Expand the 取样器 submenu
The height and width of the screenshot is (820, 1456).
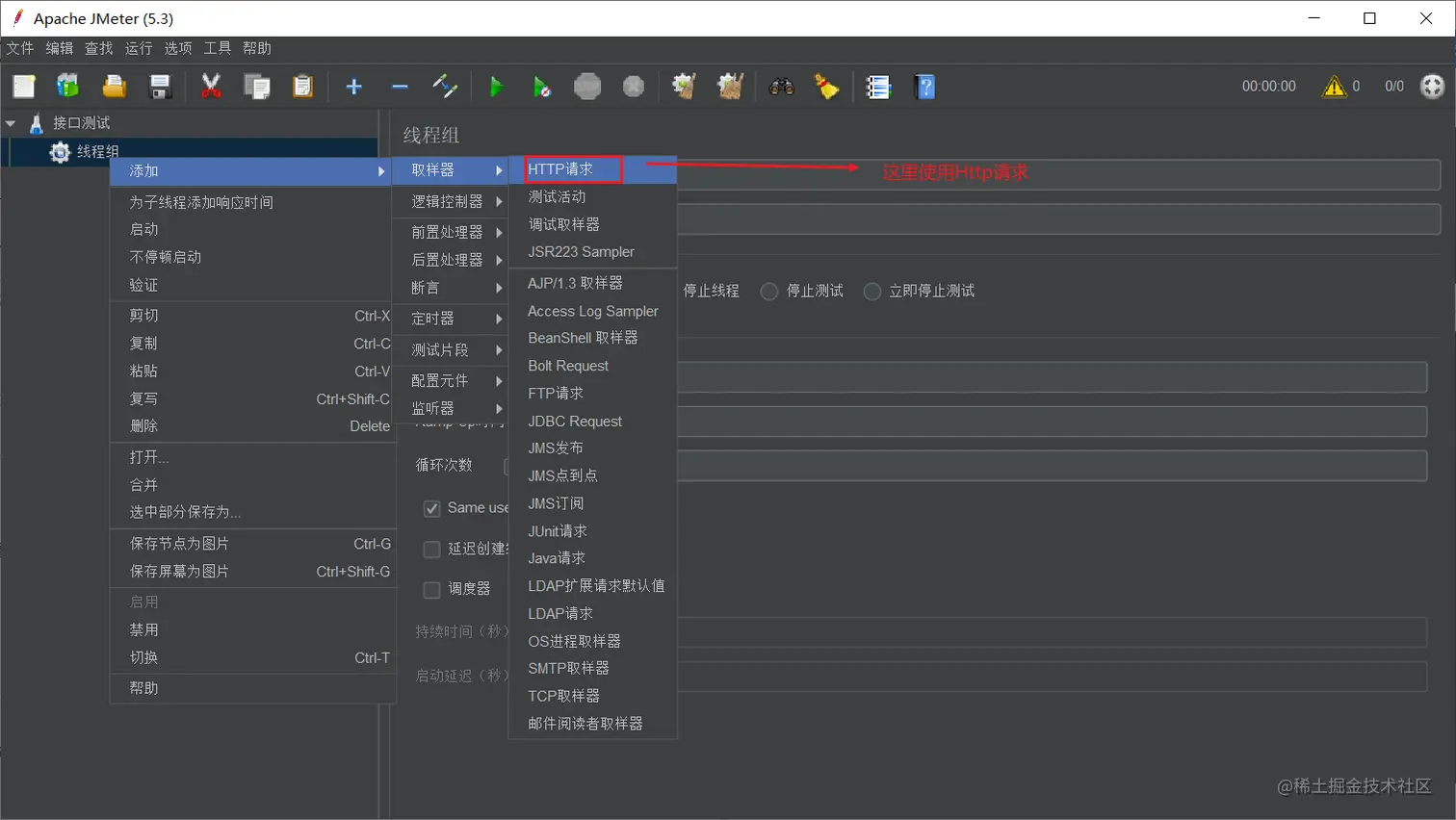click(x=451, y=169)
